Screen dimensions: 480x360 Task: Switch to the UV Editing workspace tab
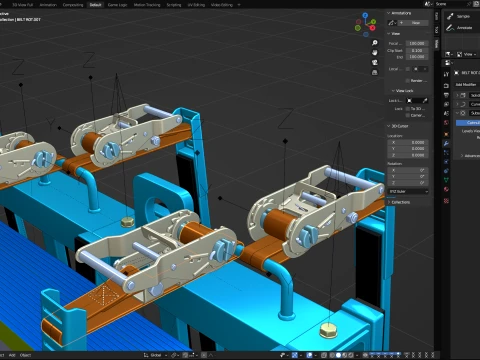click(196, 5)
